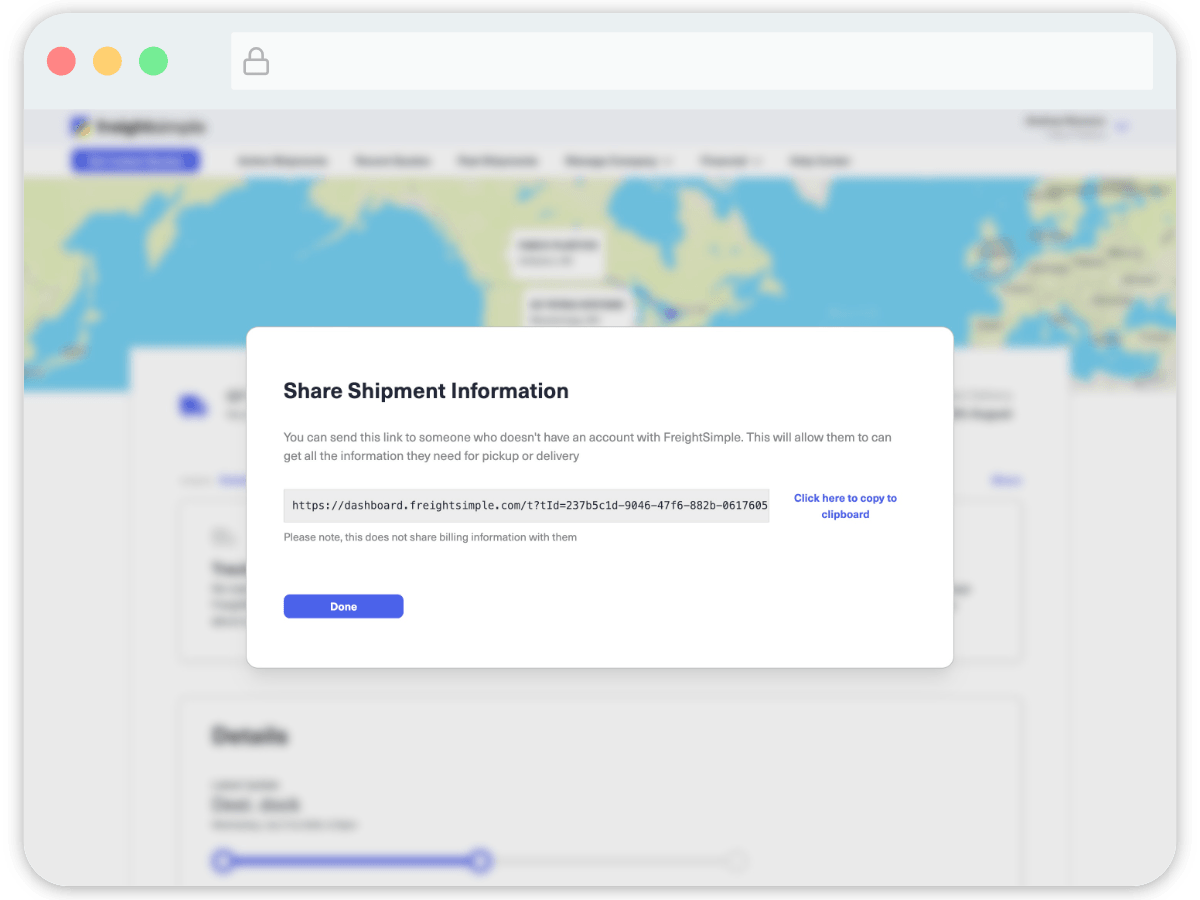
Task: Click the padlock icon in the address bar
Action: point(257,61)
